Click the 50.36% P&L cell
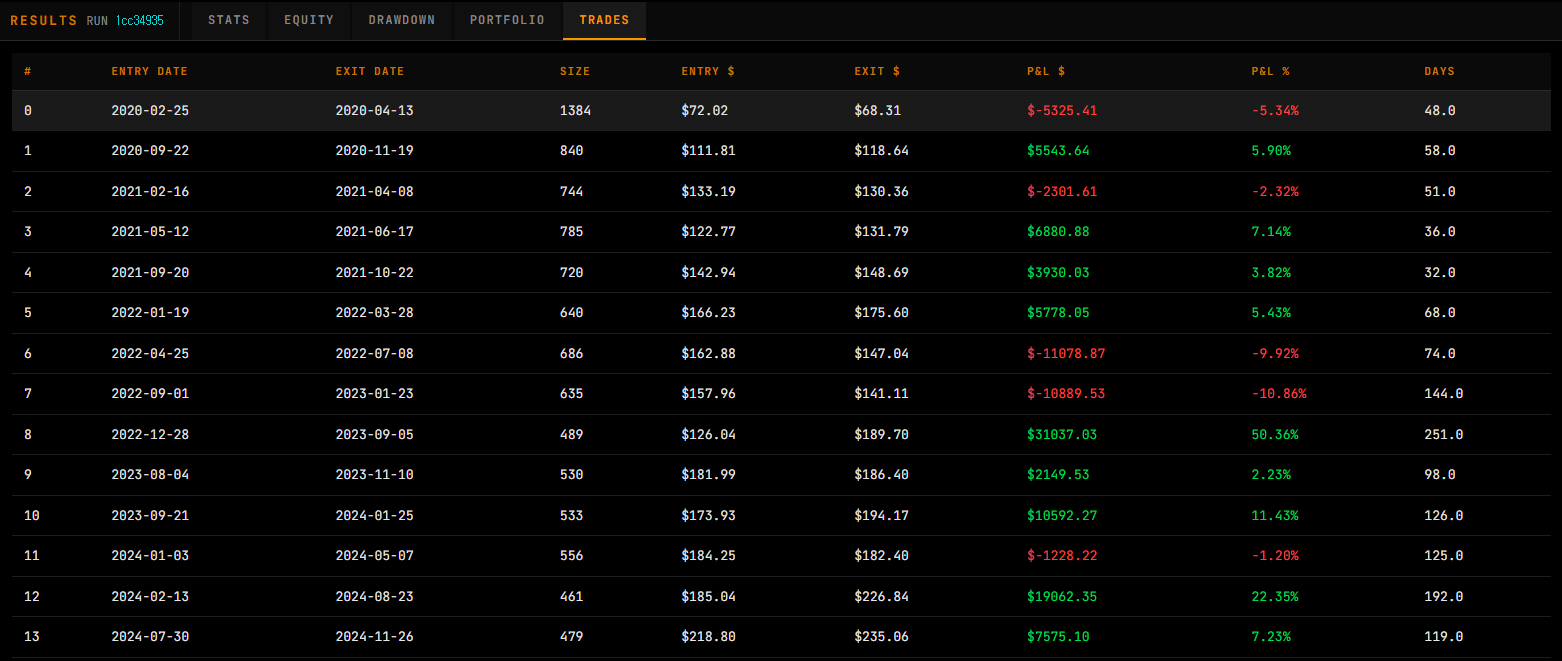 (1275, 435)
